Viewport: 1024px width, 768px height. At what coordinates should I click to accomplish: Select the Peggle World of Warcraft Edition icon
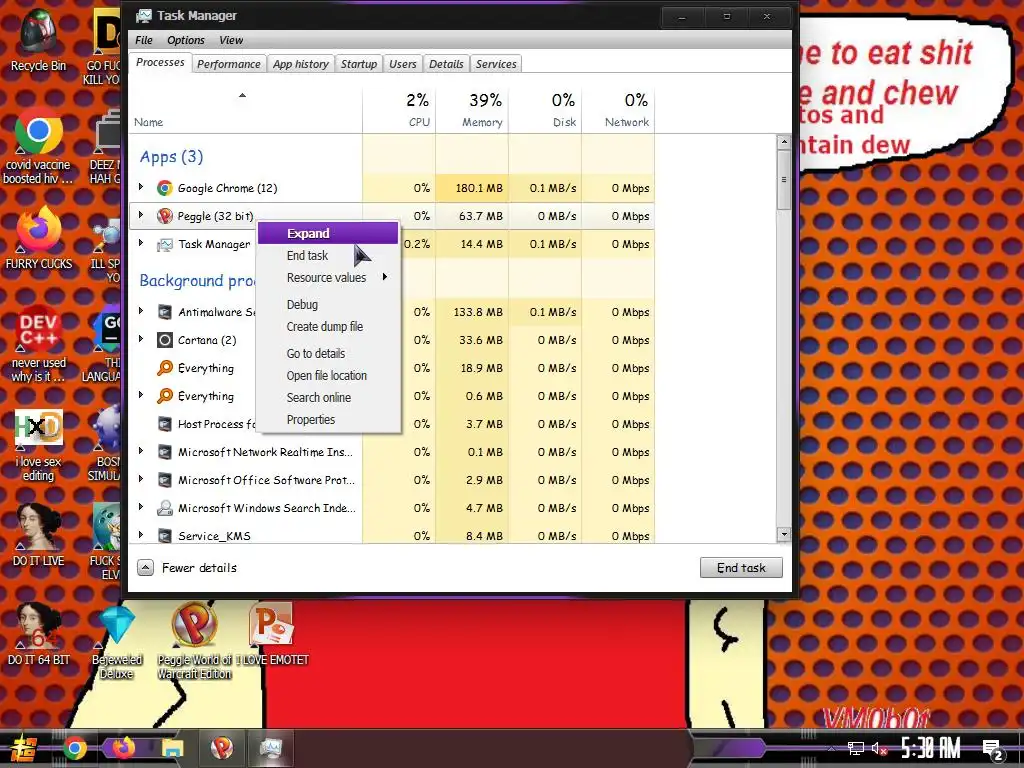point(195,641)
